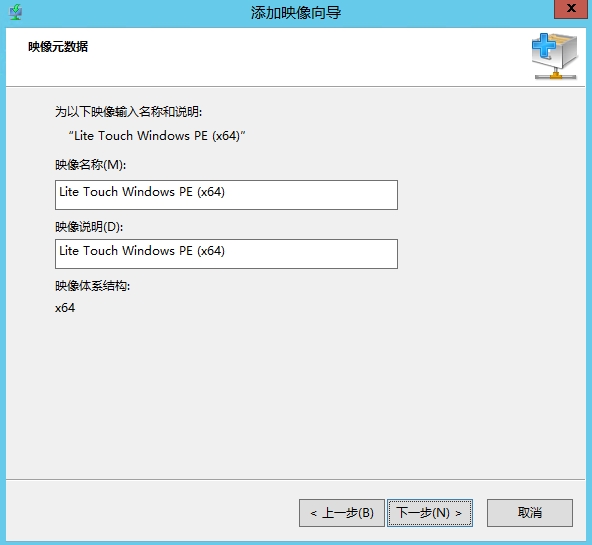Click the quoted "Lite Touch Windows PE (x64)" text
The image size is (592, 545).
(x=157, y=135)
